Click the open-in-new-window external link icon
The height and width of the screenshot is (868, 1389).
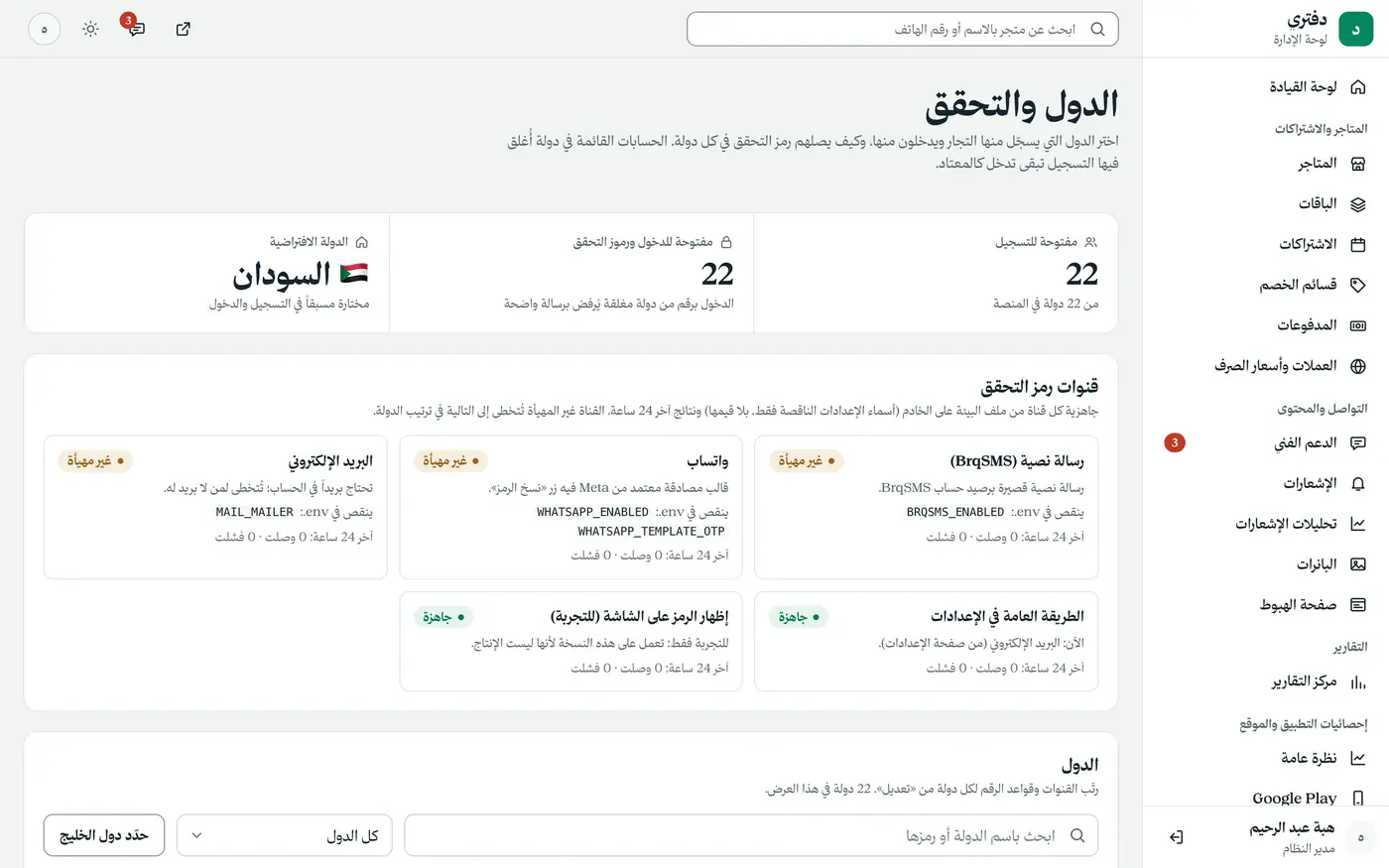[183, 29]
